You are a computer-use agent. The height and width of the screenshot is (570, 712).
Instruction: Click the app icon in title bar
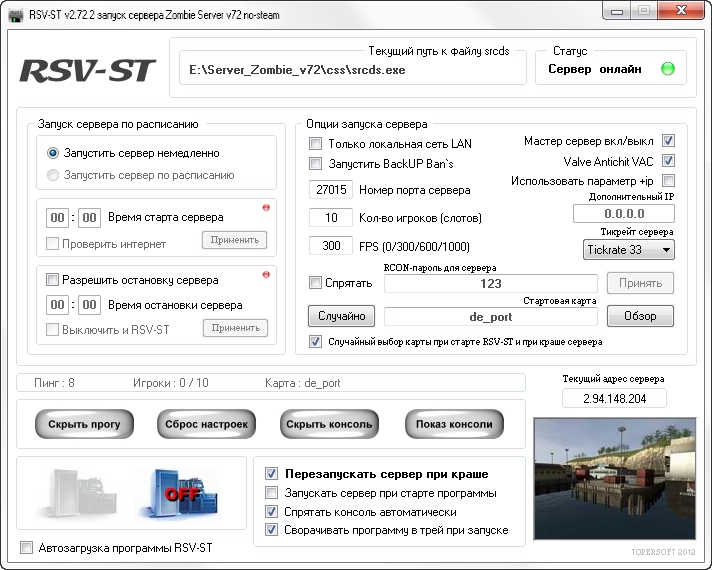16,15
